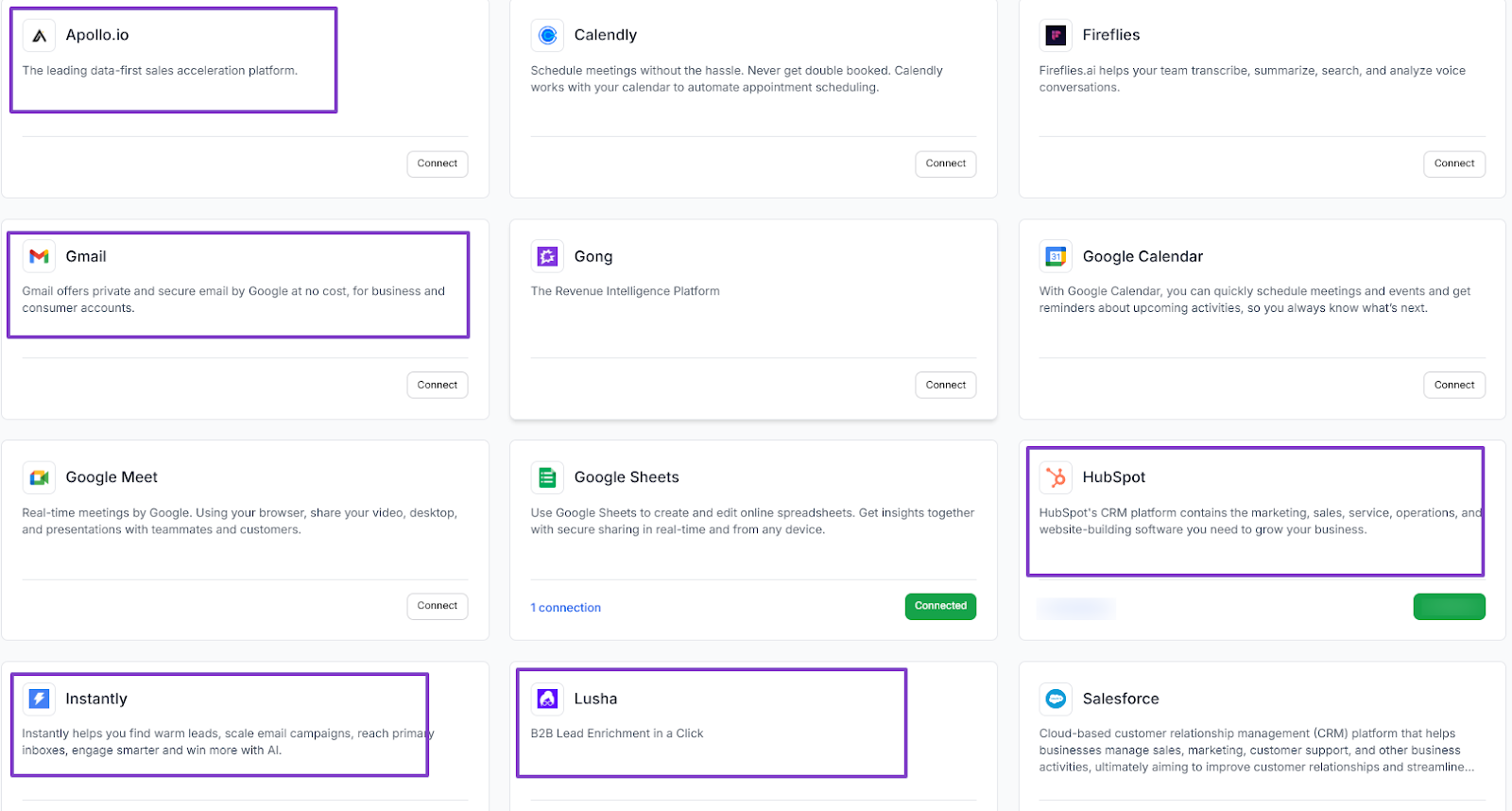Click the Calendly card title
The height and width of the screenshot is (811, 1512).
606,35
